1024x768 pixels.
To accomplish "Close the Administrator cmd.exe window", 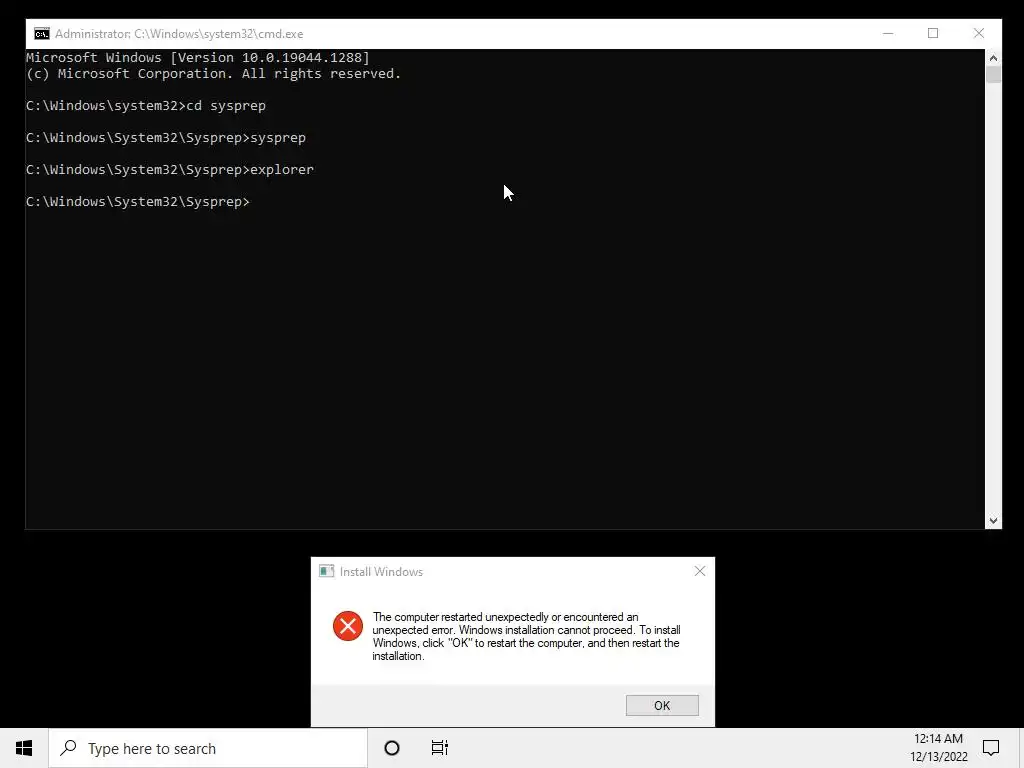I will tap(978, 33).
